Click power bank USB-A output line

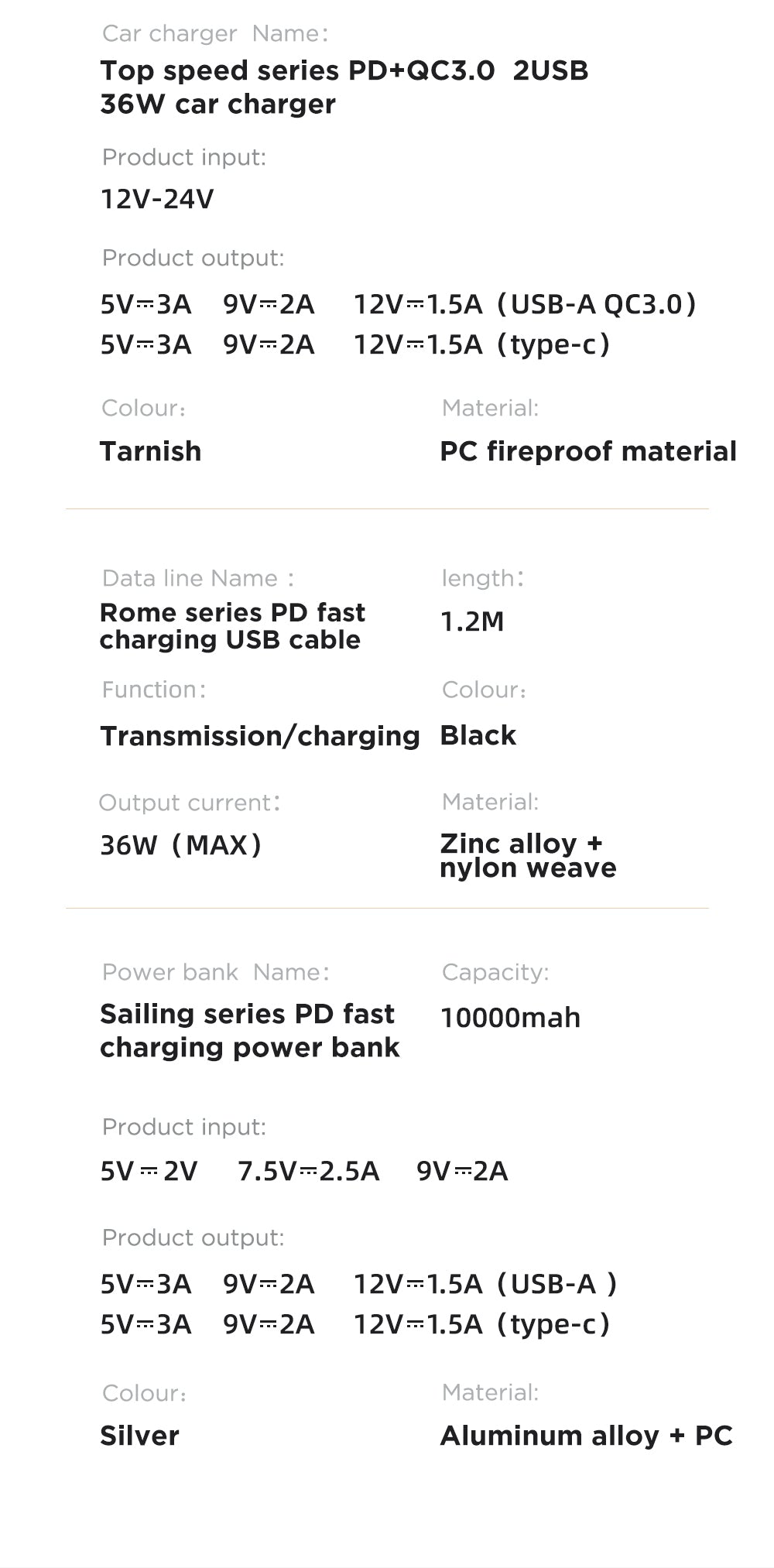click(x=358, y=1284)
